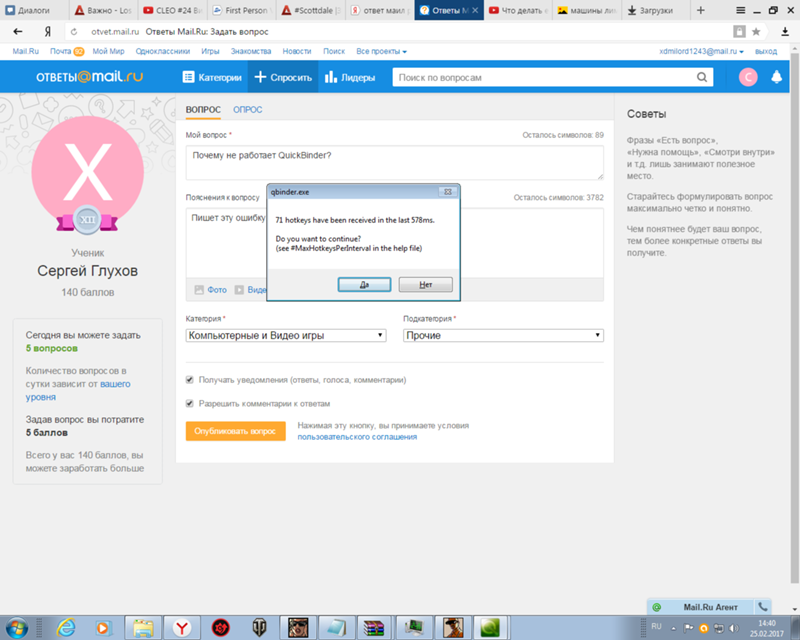Screen dimensions: 800x640
Task: Open Знакомства link
Action: point(251,51)
